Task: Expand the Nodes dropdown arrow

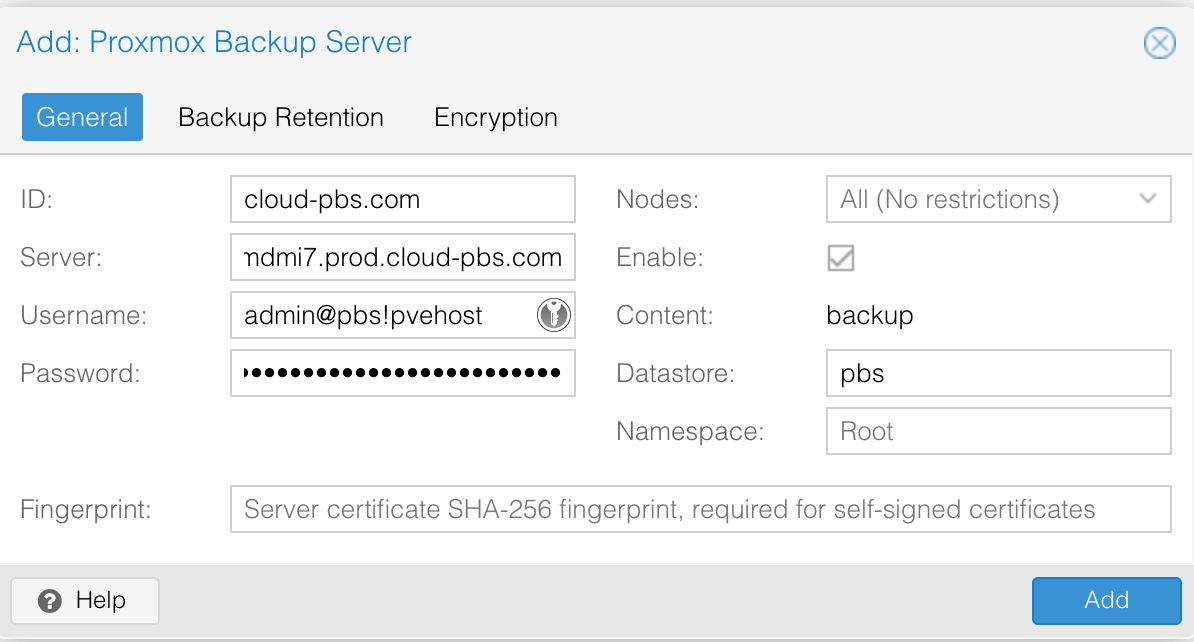Action: (1148, 199)
